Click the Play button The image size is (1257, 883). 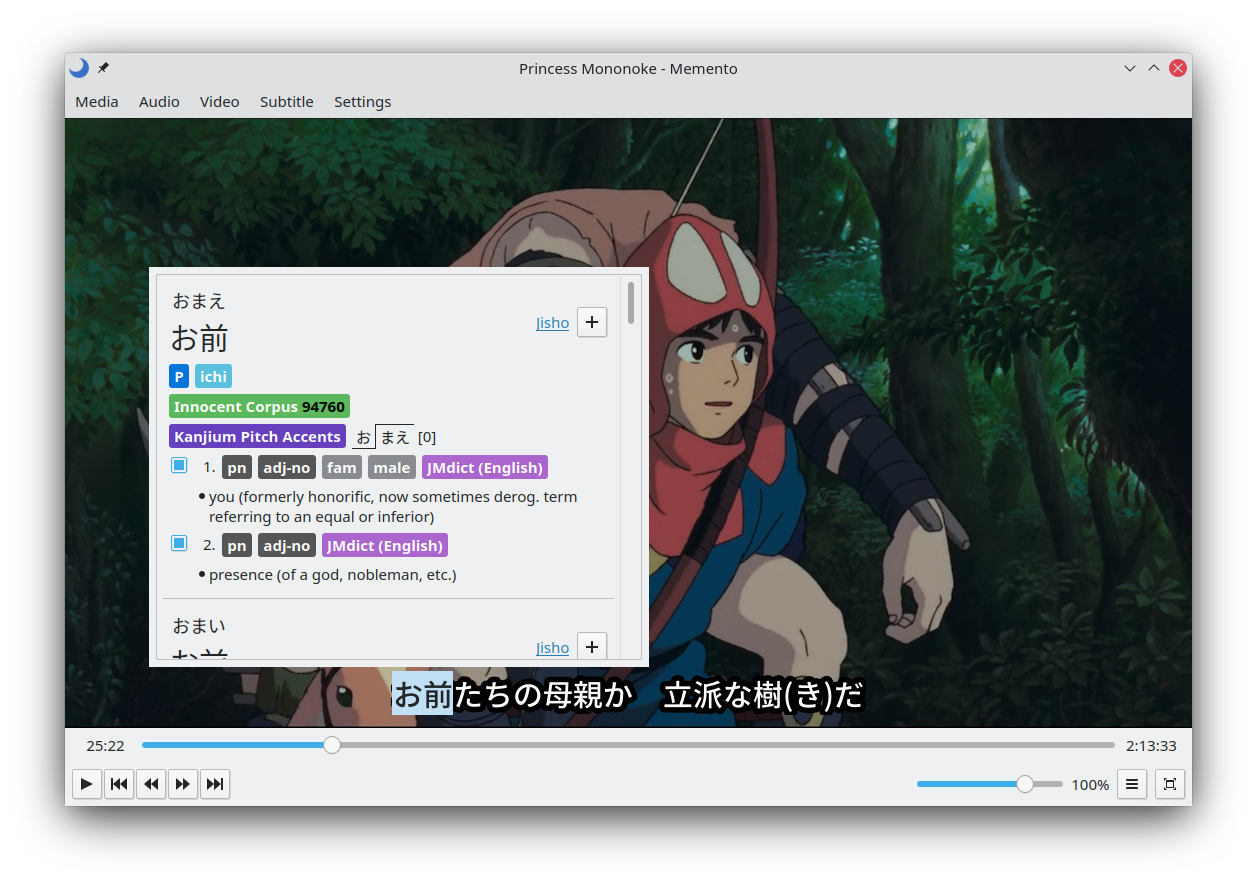click(87, 784)
